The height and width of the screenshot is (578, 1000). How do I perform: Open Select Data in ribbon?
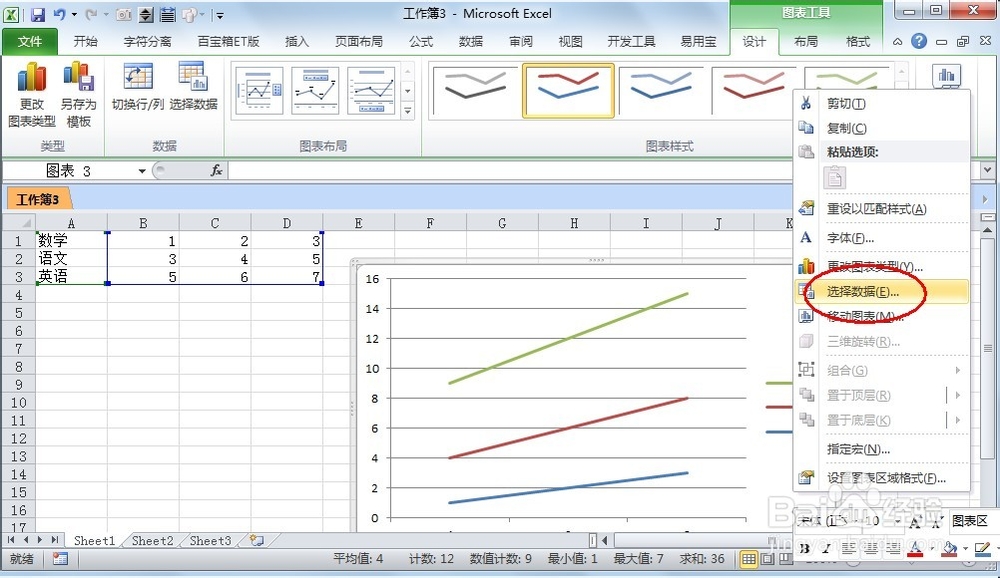[193, 87]
